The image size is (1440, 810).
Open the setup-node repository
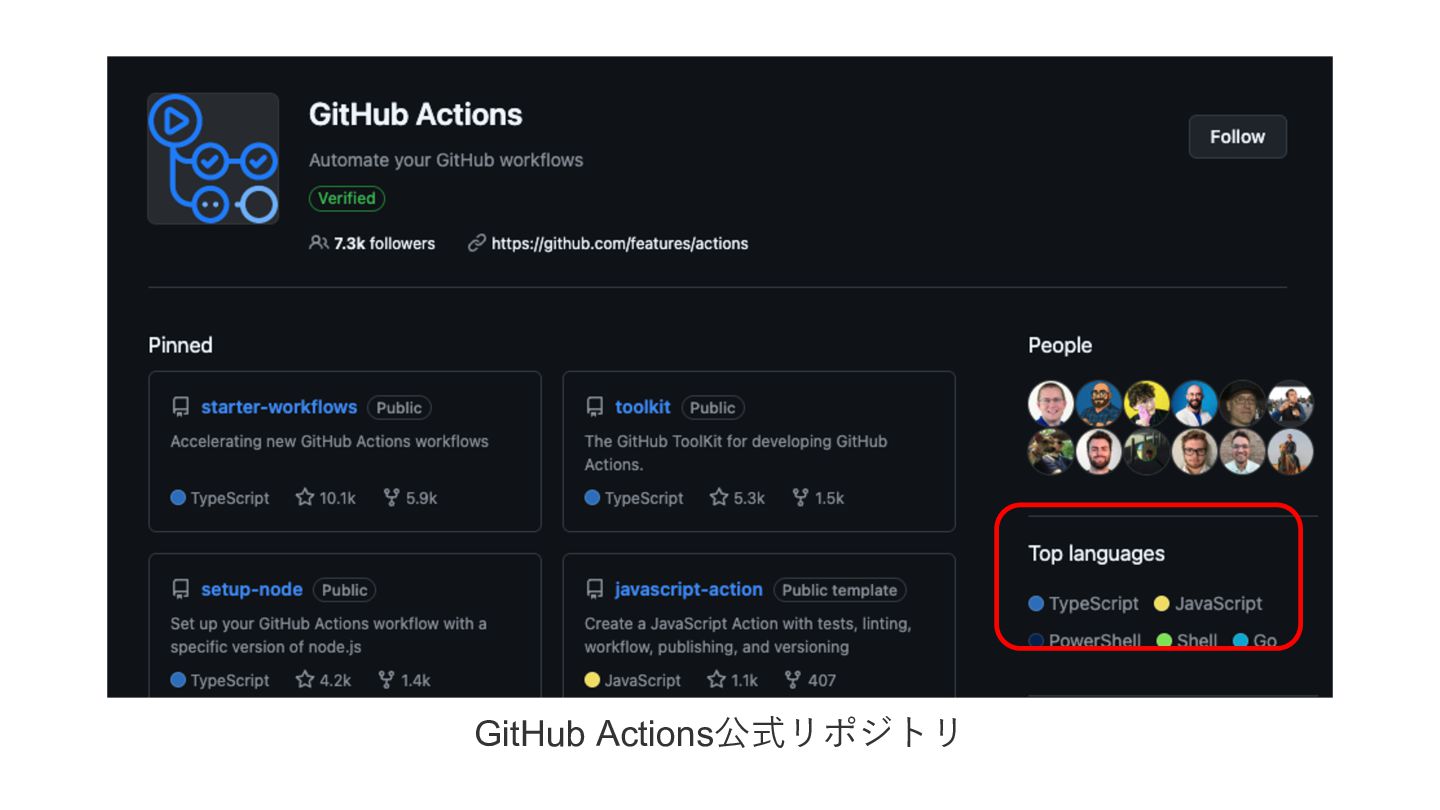click(x=252, y=589)
